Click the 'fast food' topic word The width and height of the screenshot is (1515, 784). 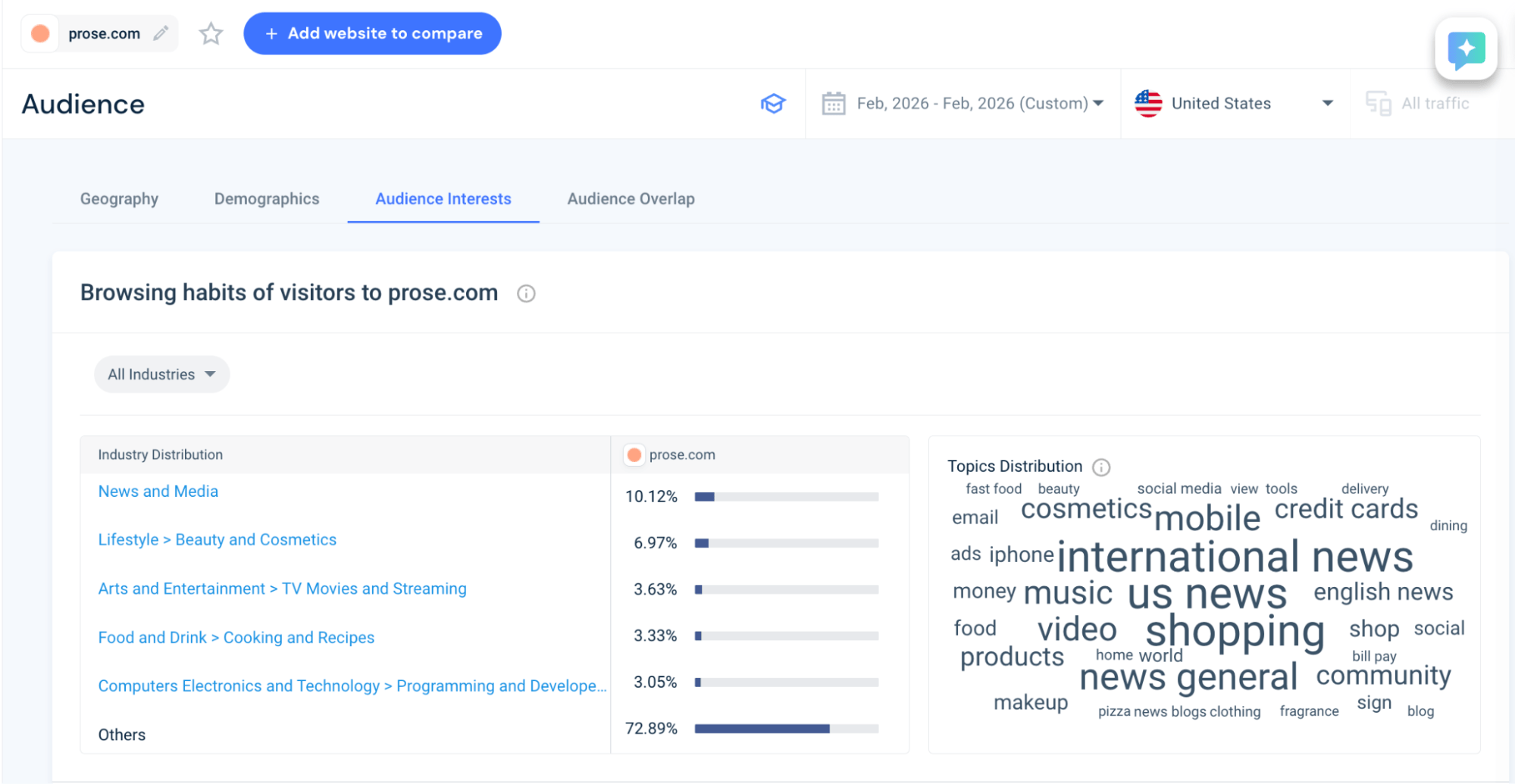(x=994, y=489)
